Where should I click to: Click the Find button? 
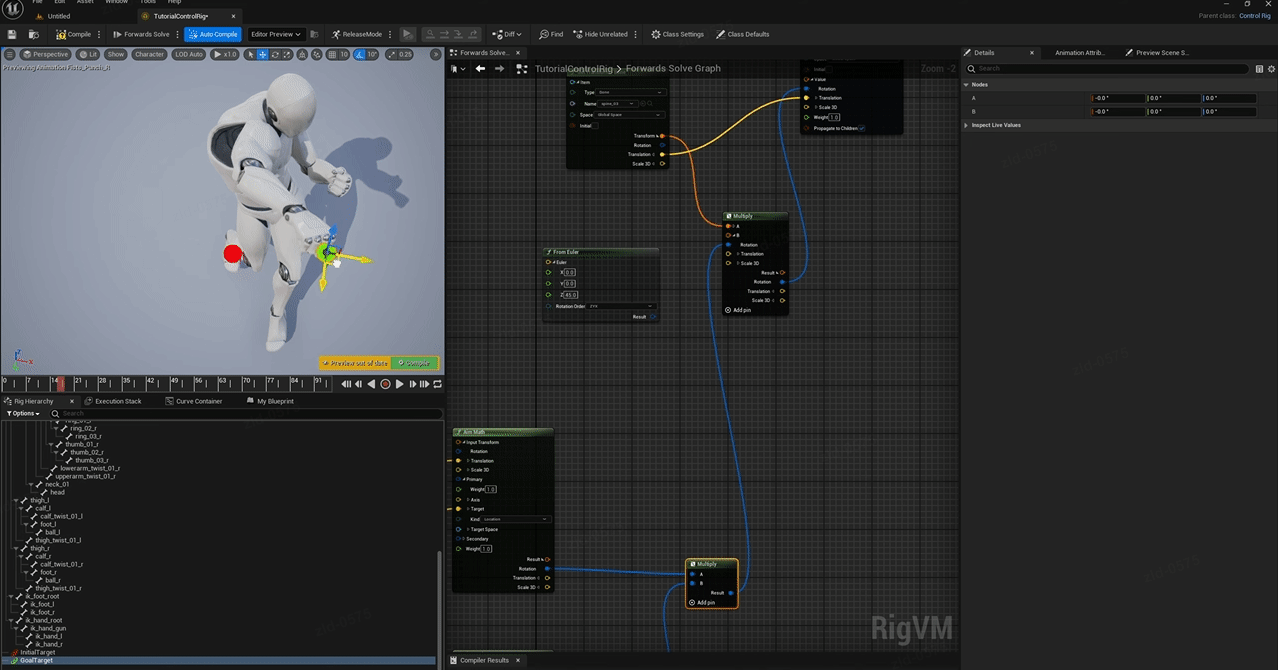[551, 34]
